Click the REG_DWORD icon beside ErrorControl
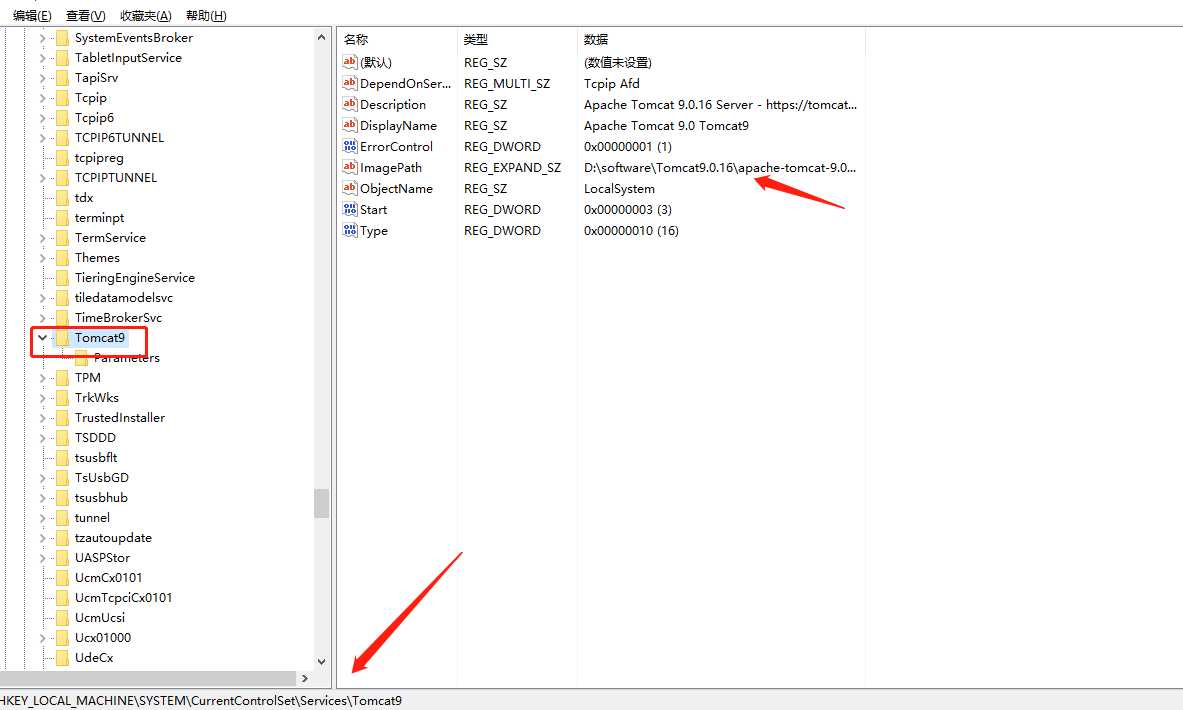 pos(350,146)
